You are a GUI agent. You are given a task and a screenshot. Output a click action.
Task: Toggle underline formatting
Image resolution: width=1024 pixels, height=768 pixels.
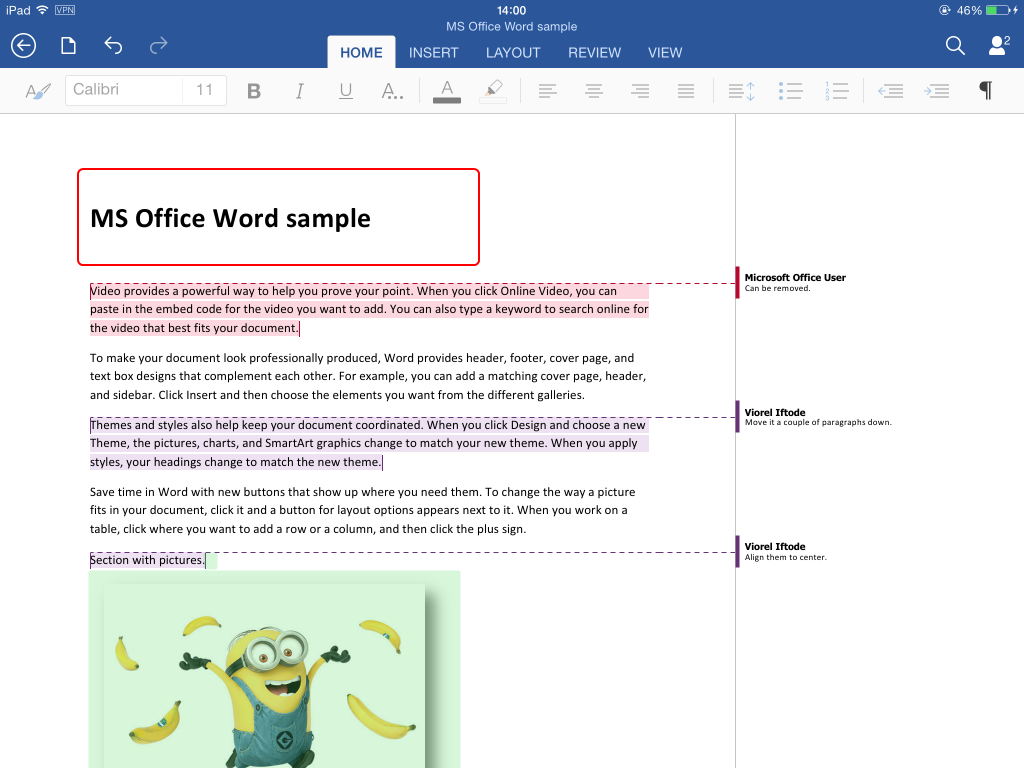346,91
